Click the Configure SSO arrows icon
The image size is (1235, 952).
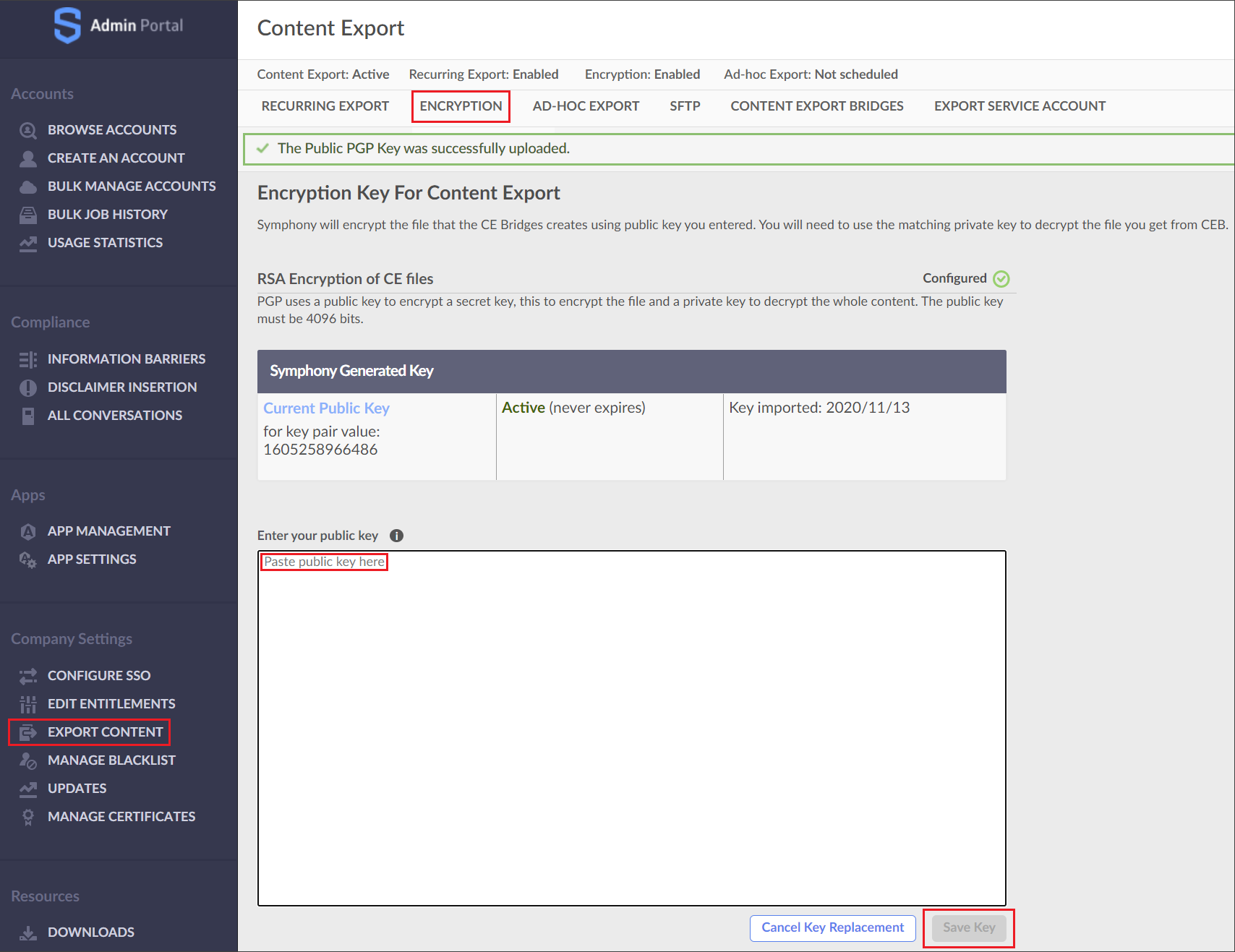(x=28, y=676)
